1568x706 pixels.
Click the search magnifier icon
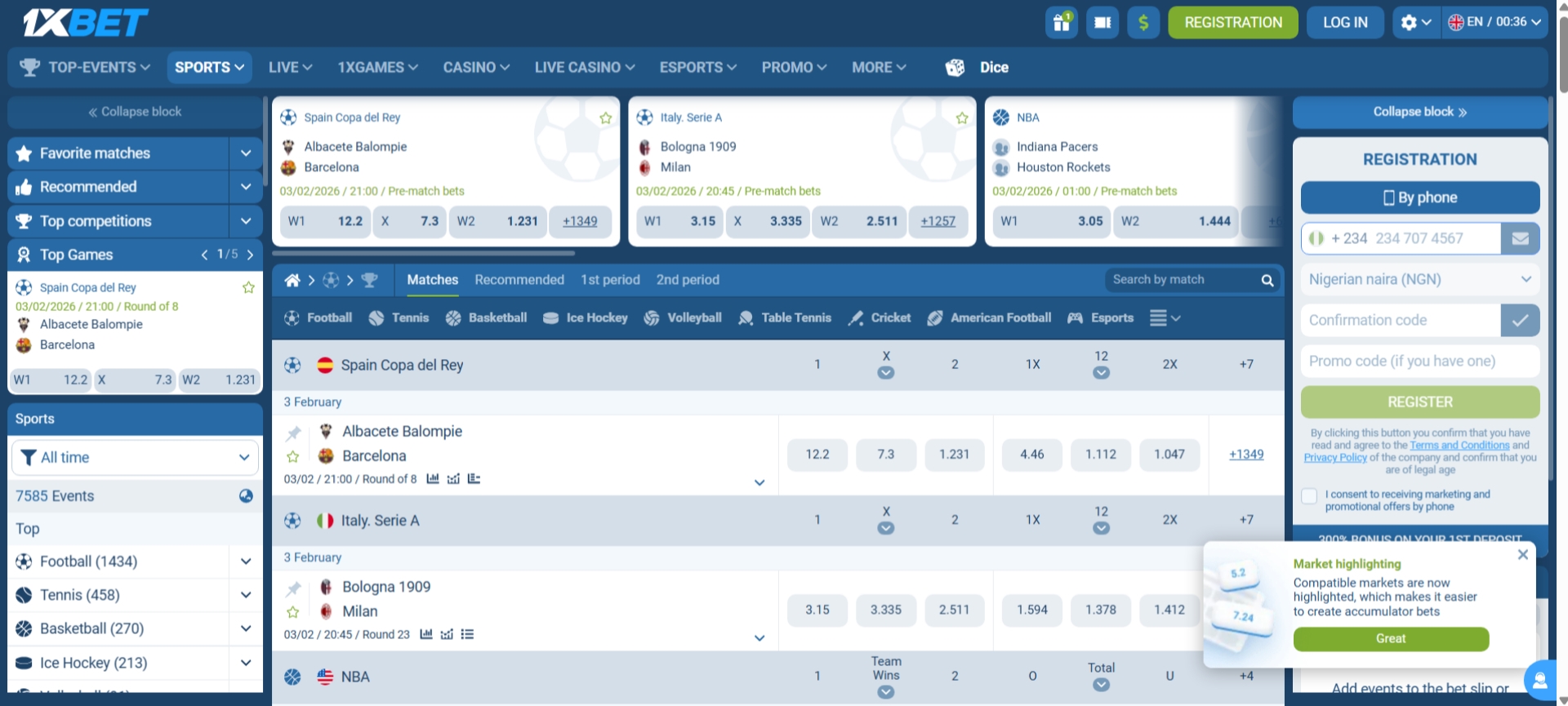coord(1267,281)
